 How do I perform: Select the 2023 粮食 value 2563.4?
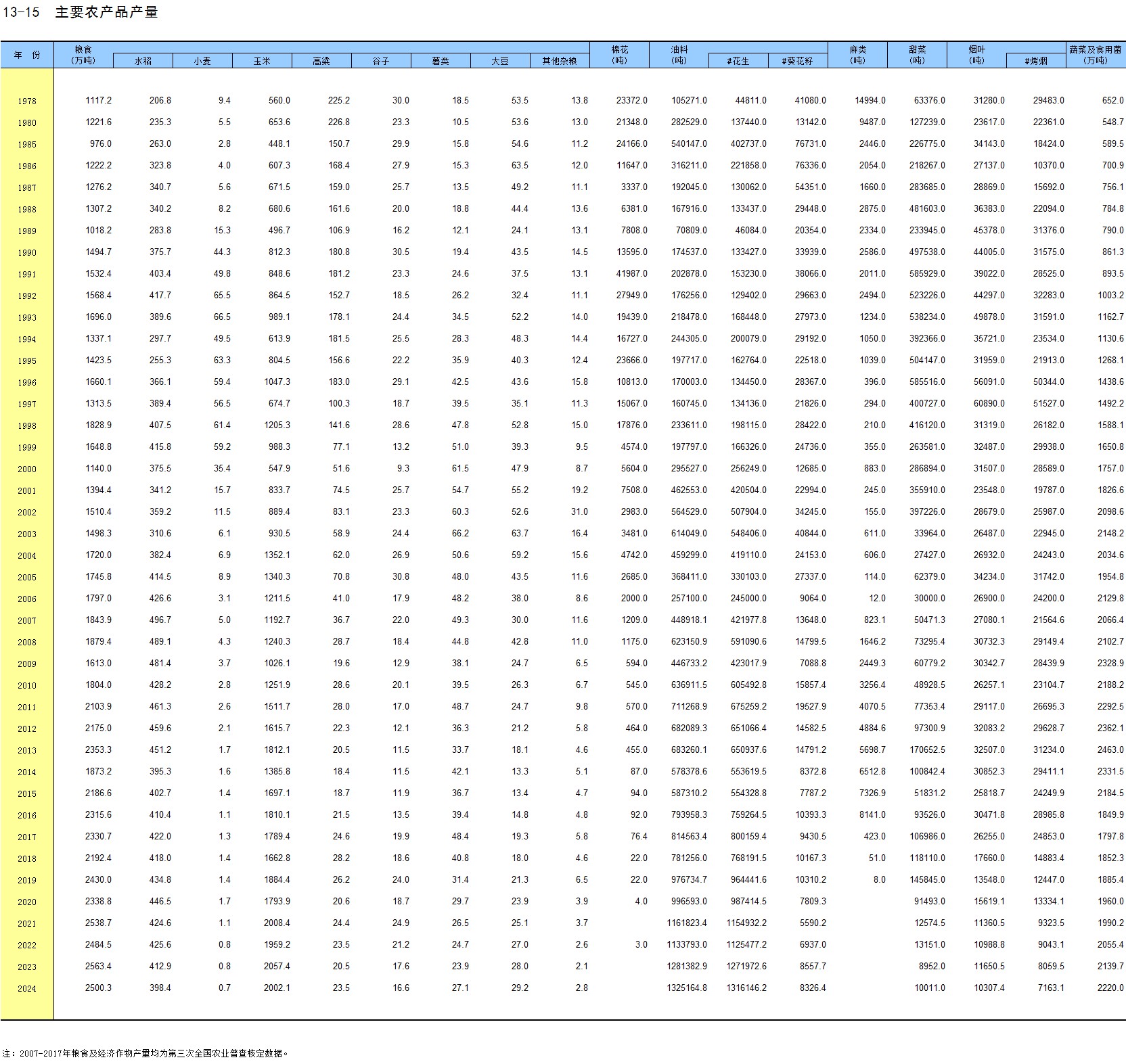coord(99,967)
